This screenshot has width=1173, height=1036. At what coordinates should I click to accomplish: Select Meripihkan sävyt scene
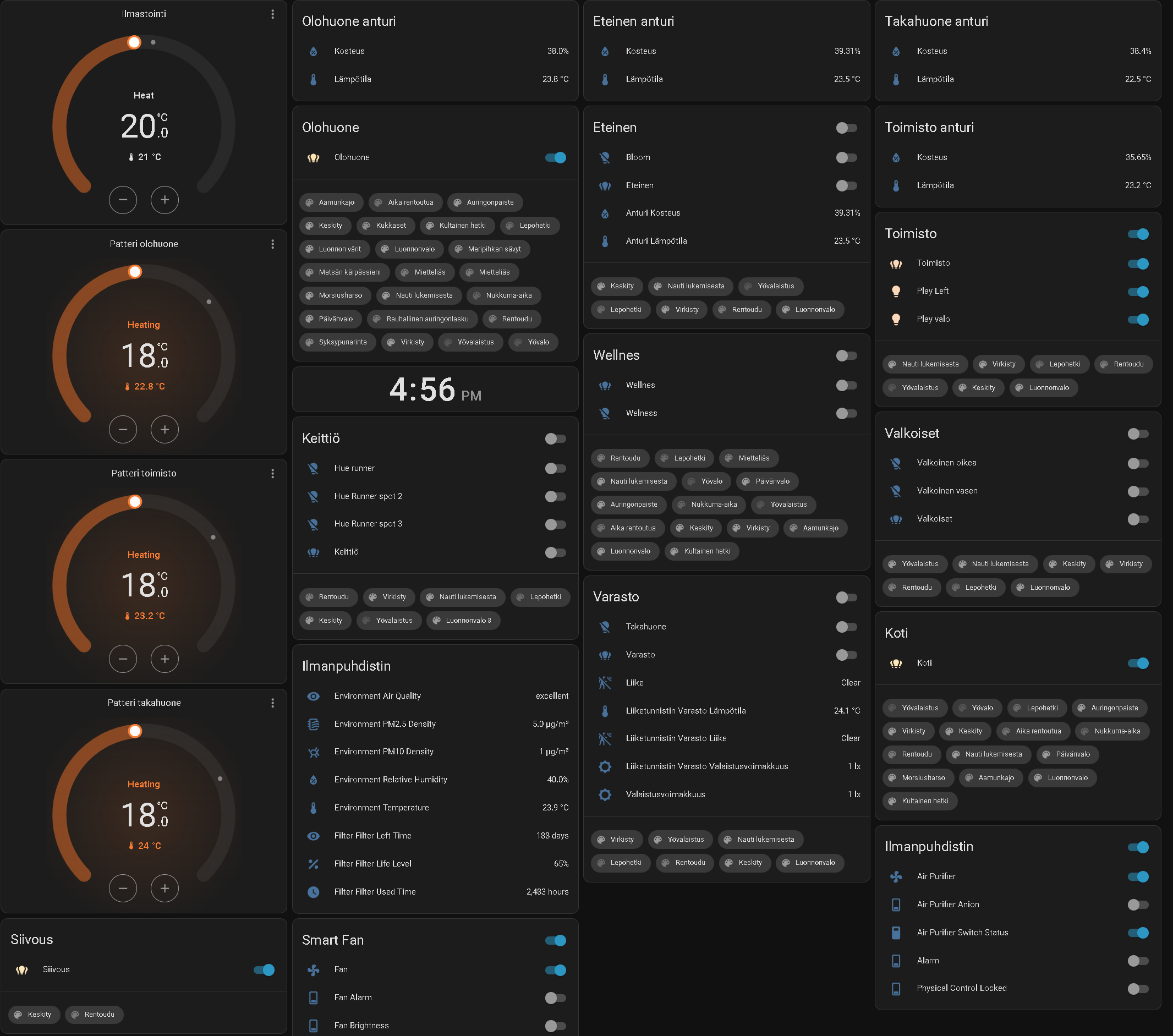(x=489, y=249)
